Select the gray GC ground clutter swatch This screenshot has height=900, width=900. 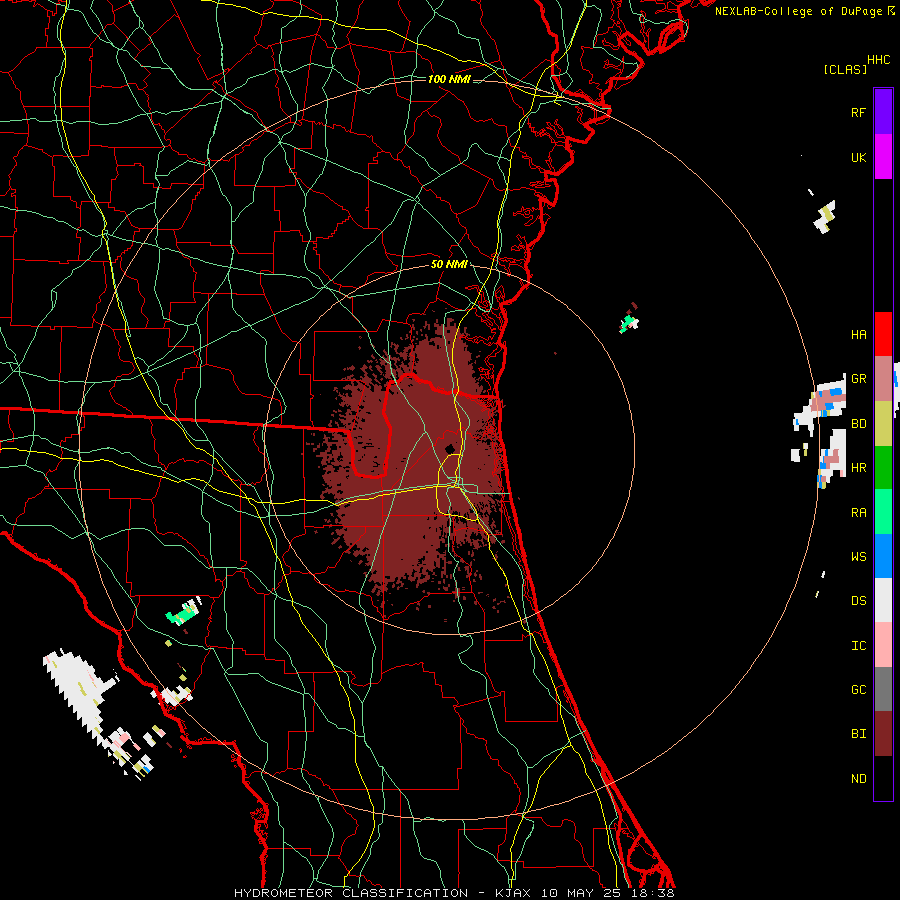(883, 689)
